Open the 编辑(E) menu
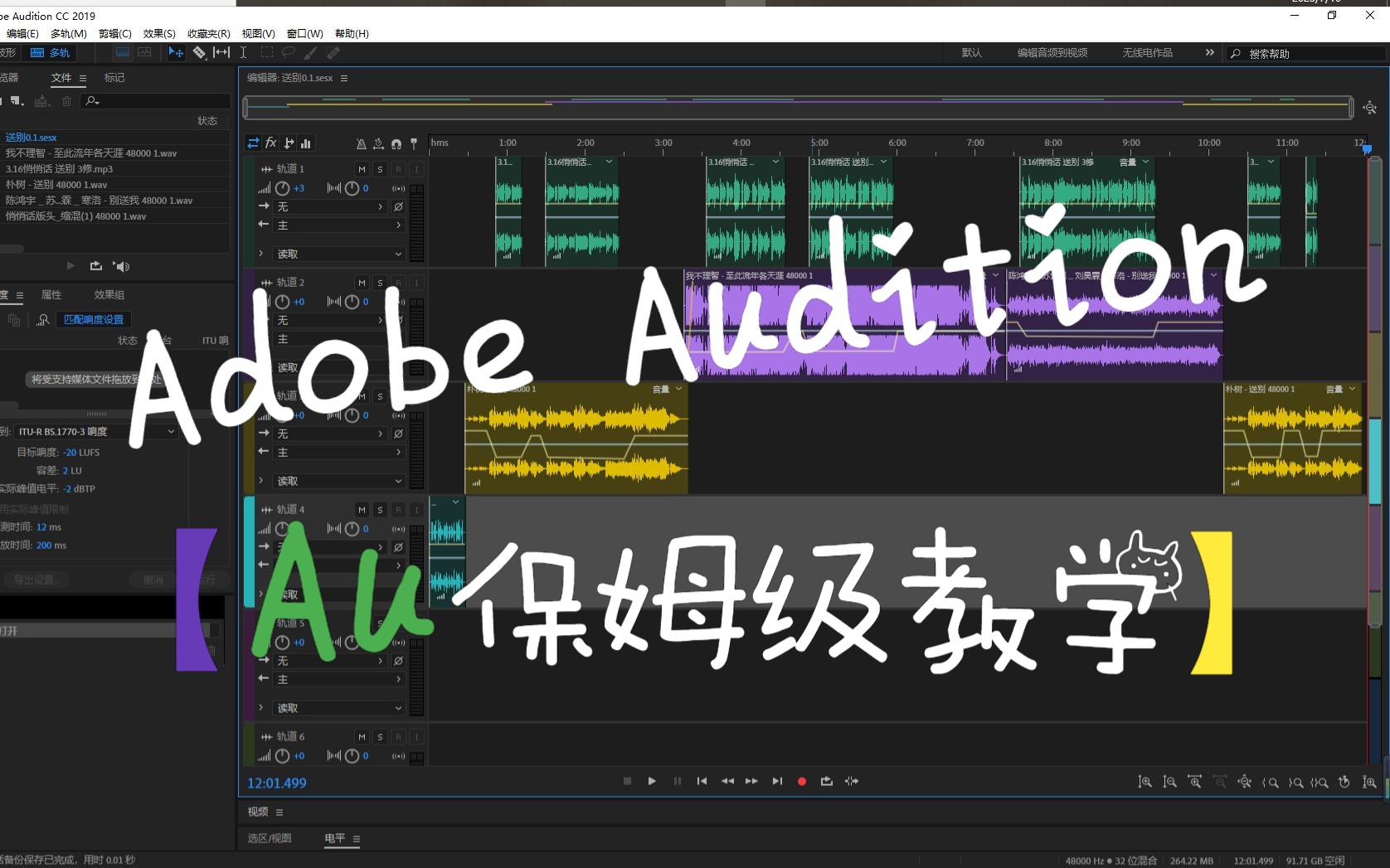 [22, 33]
